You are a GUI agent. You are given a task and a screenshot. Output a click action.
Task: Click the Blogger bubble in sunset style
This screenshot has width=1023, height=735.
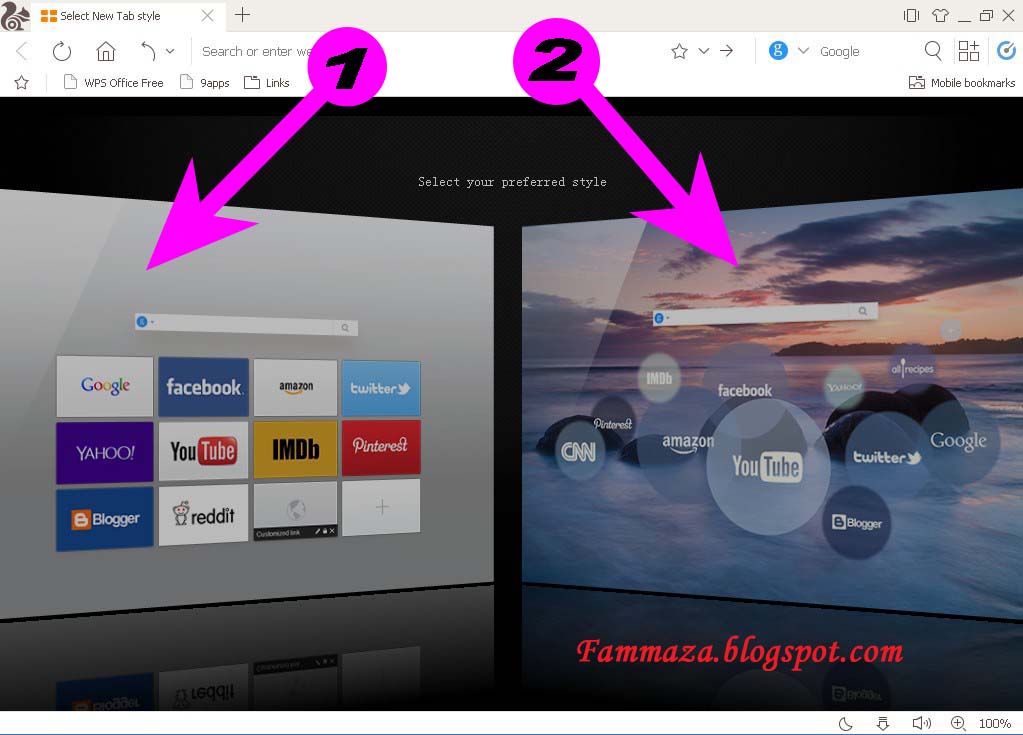click(x=857, y=522)
